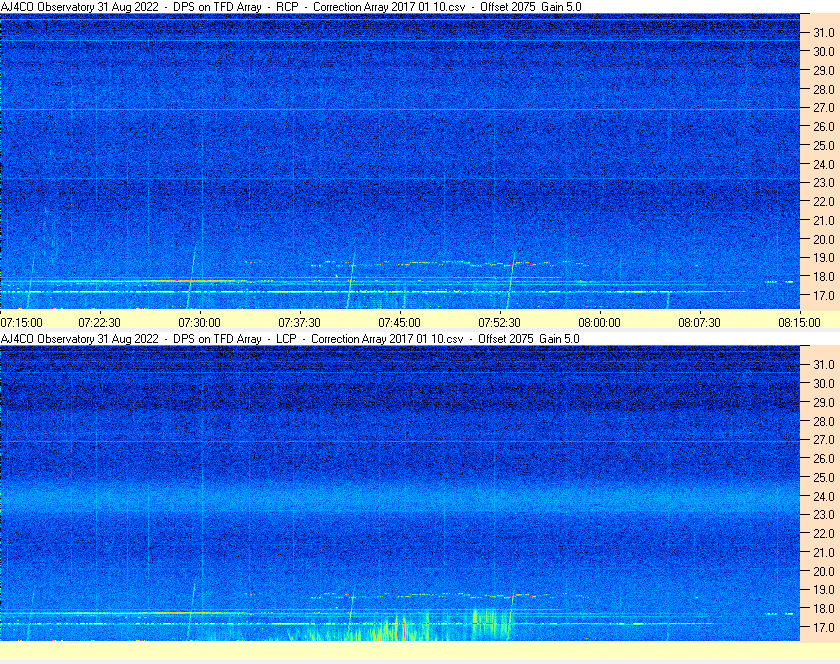The image size is (840, 664).
Task: Click 27.0 frequency label in RCP panel
Action: pyautogui.click(x=824, y=108)
